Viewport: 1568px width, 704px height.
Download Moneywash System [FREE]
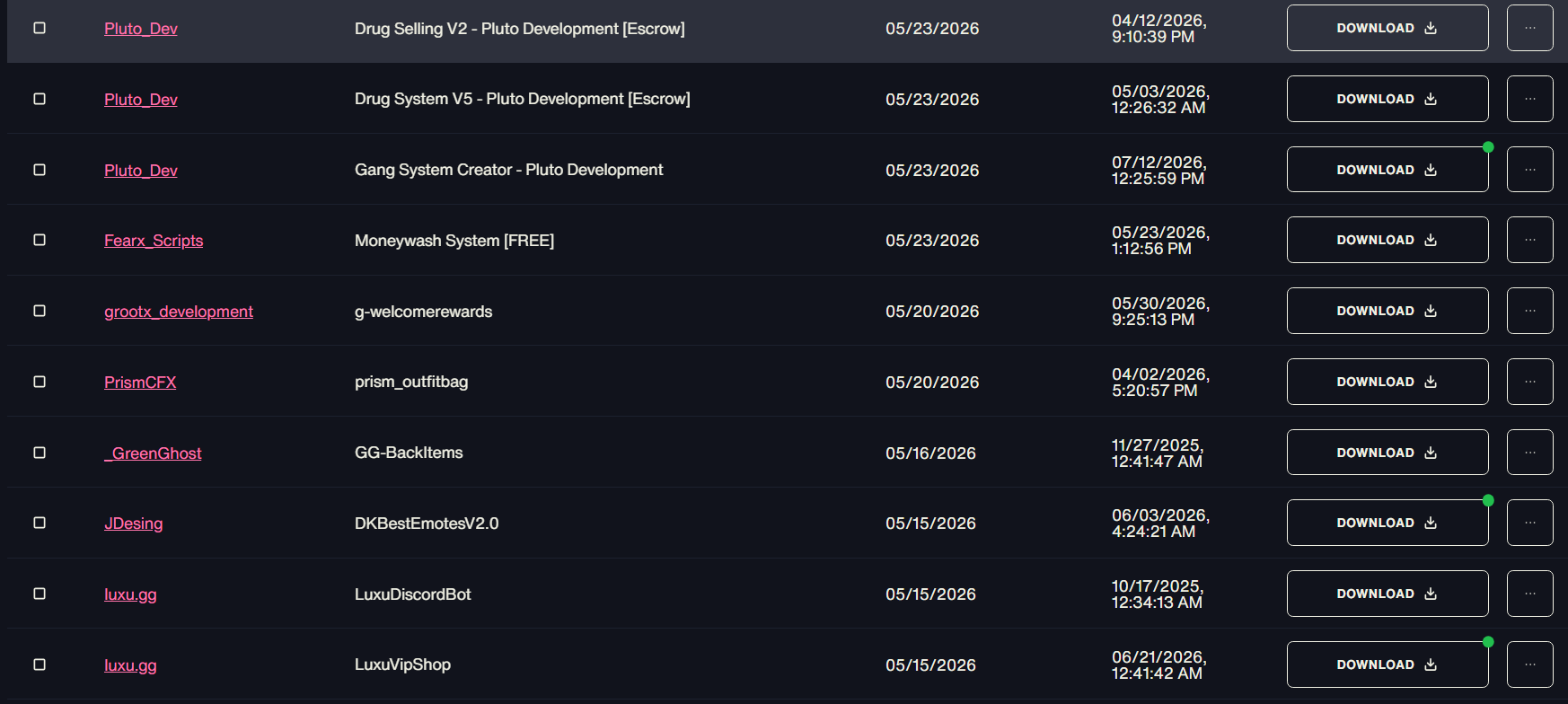coord(1387,240)
